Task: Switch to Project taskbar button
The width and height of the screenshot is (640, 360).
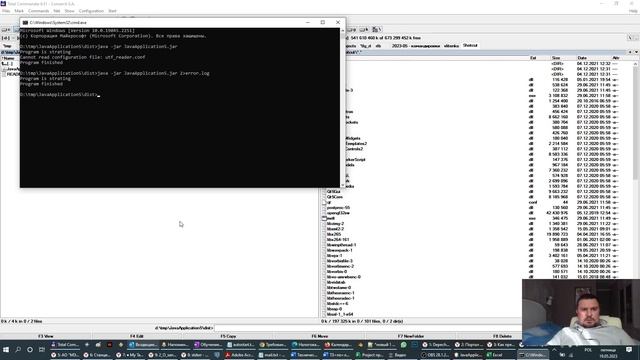Action: [369, 355]
